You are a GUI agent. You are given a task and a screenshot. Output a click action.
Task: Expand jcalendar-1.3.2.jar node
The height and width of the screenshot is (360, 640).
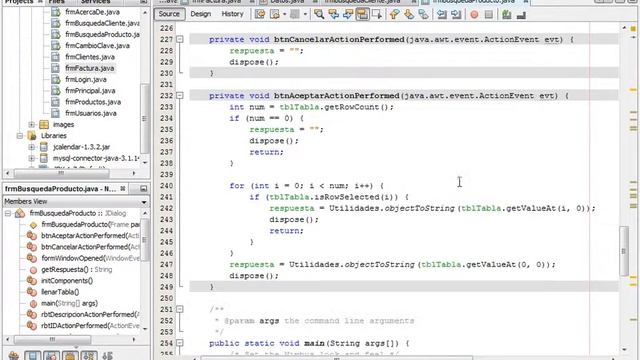pos(31,147)
